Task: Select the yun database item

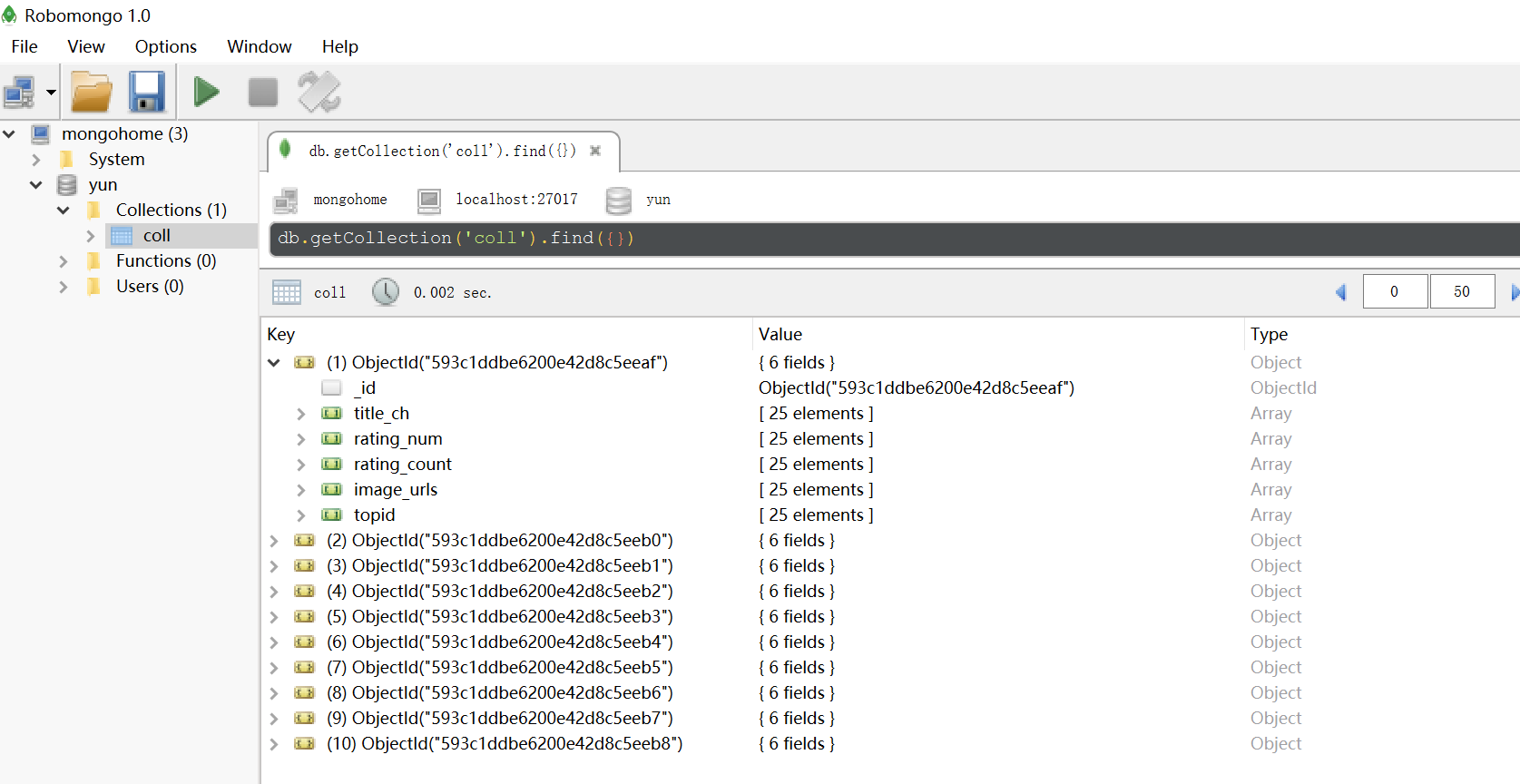Action: (x=103, y=184)
